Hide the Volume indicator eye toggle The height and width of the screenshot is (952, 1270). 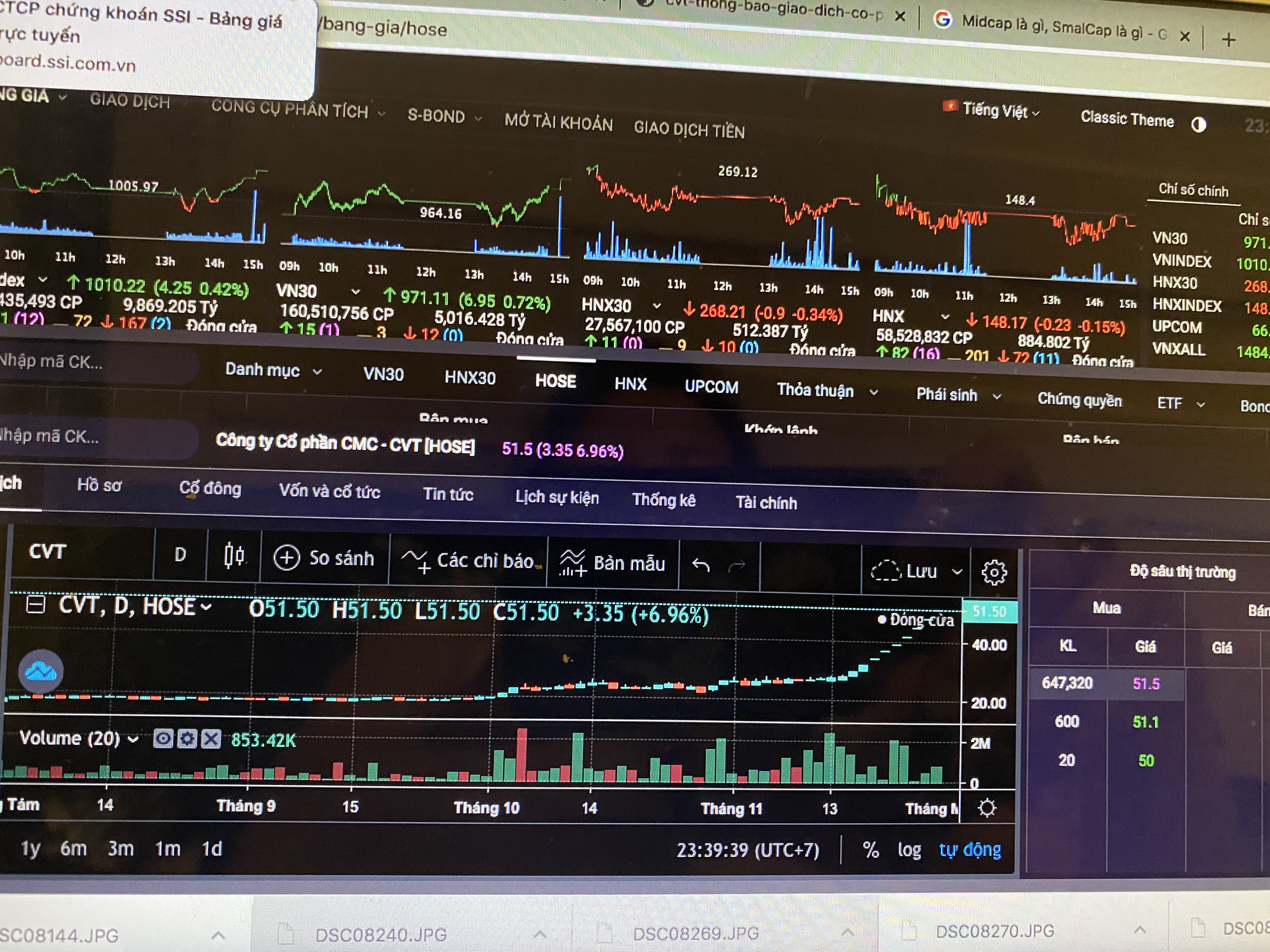tap(164, 738)
